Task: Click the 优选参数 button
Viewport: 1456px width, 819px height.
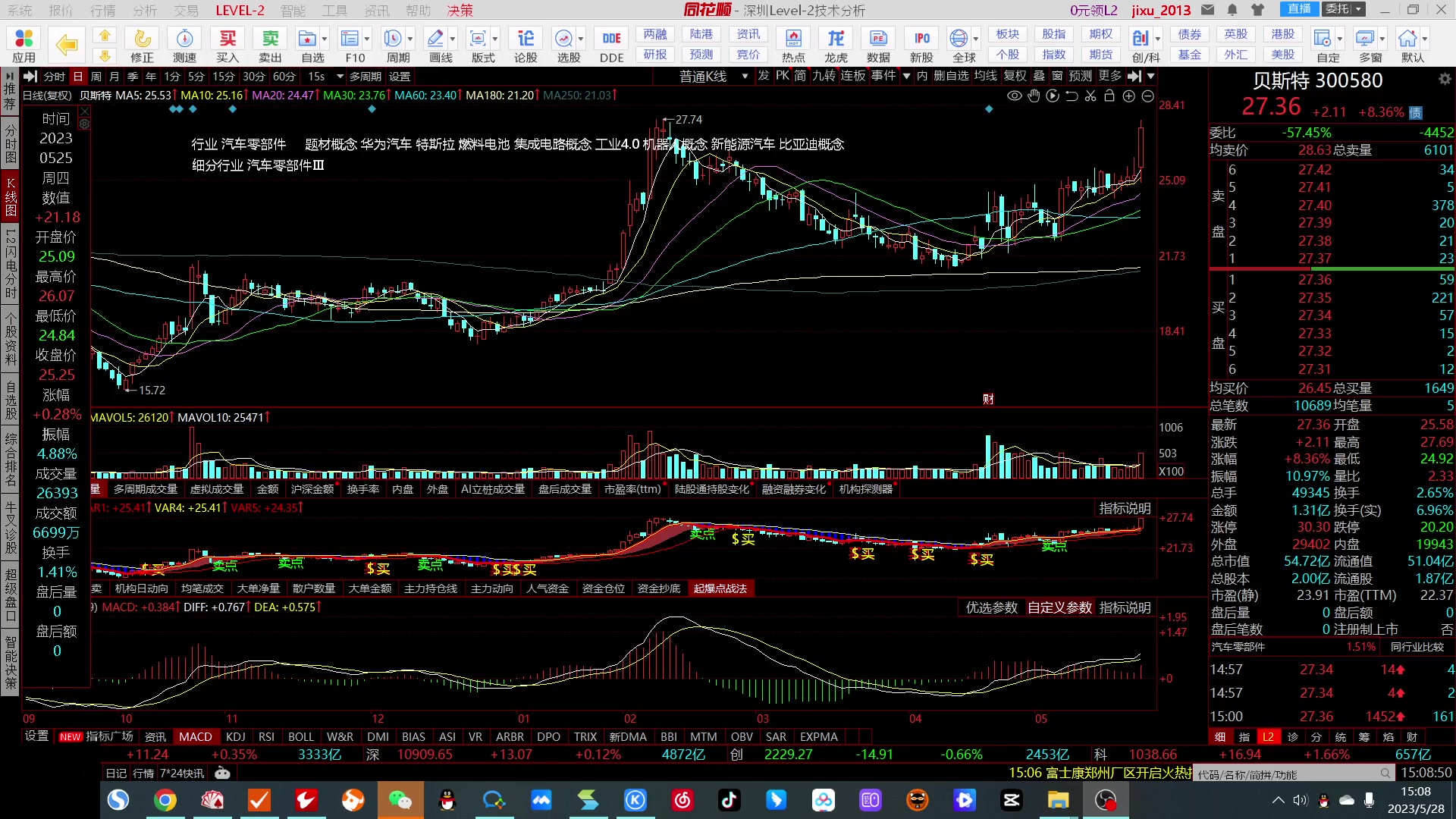Action: pos(991,607)
